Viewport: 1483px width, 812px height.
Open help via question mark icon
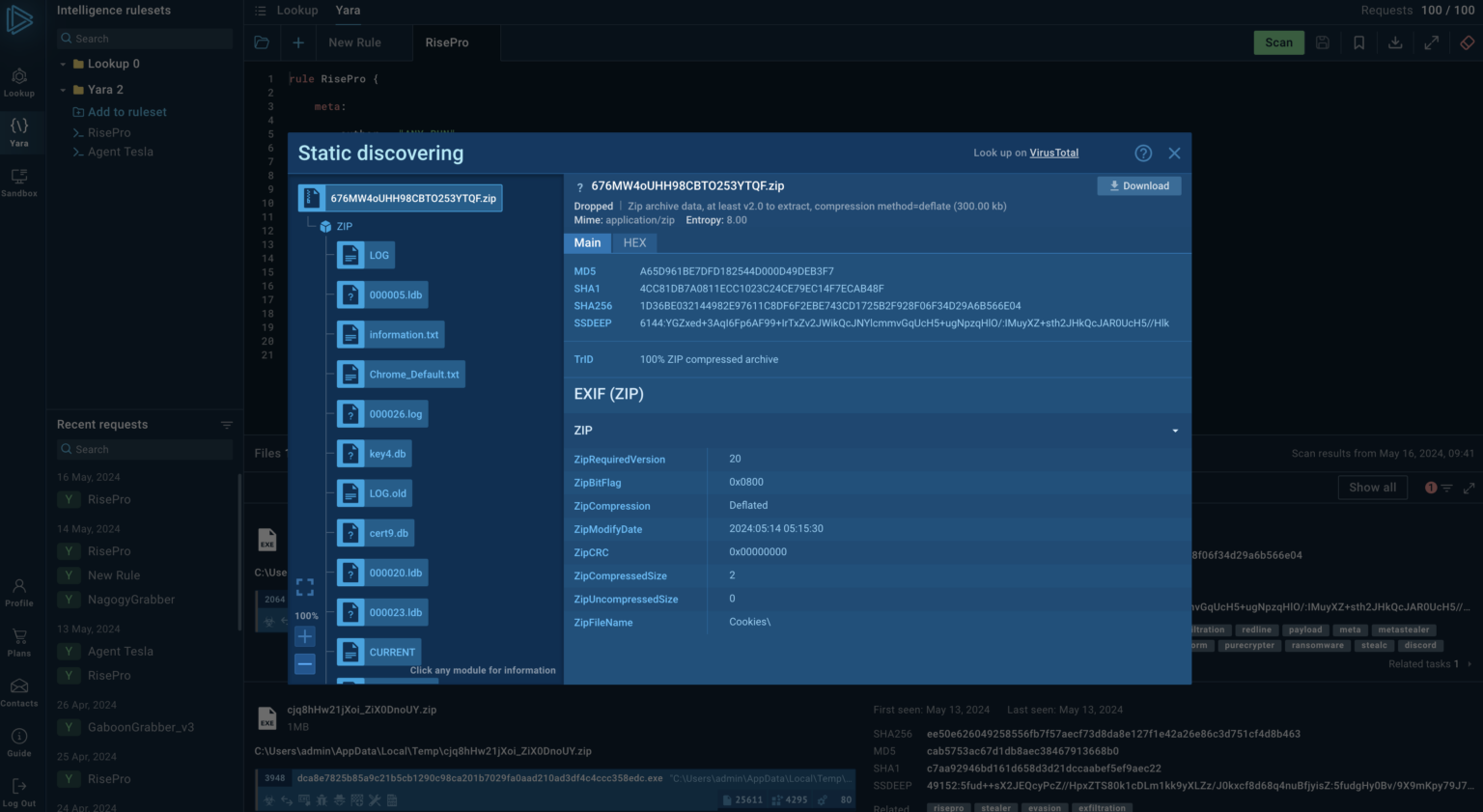1143,153
